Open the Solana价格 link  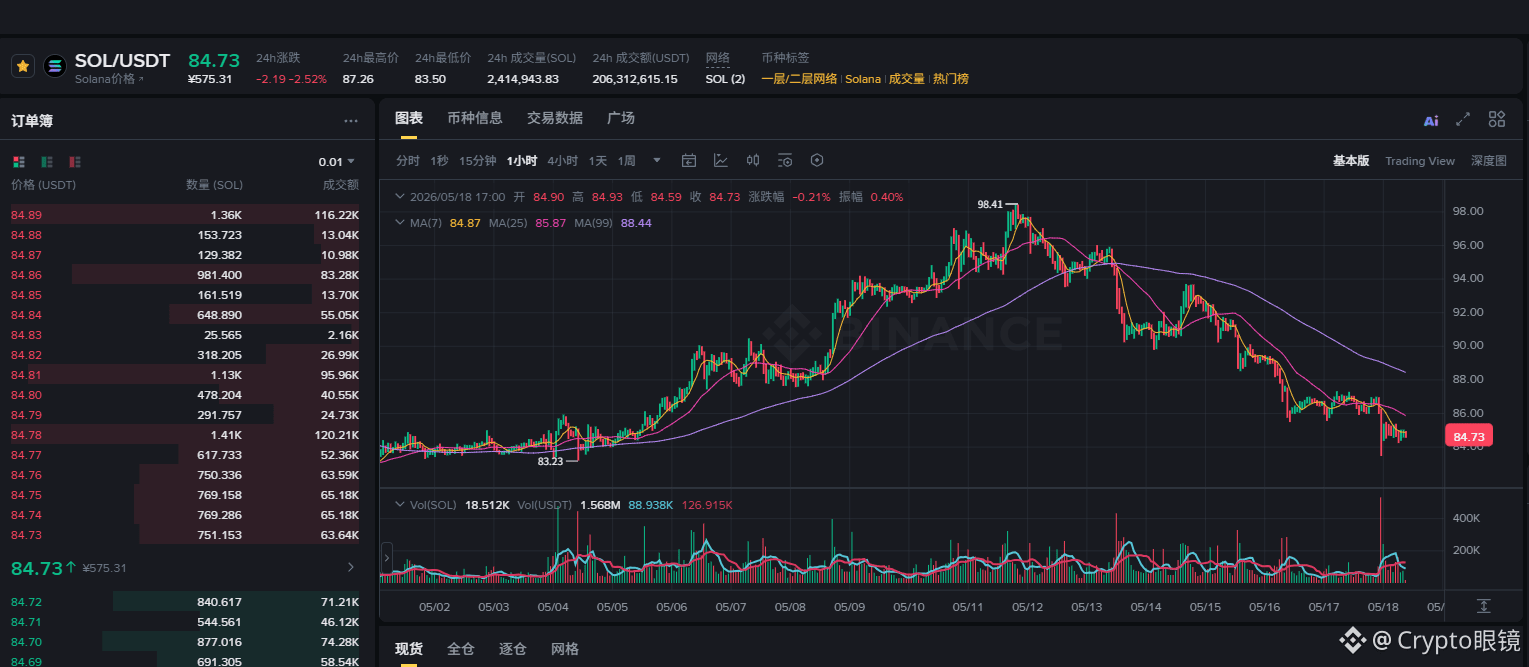pos(109,79)
